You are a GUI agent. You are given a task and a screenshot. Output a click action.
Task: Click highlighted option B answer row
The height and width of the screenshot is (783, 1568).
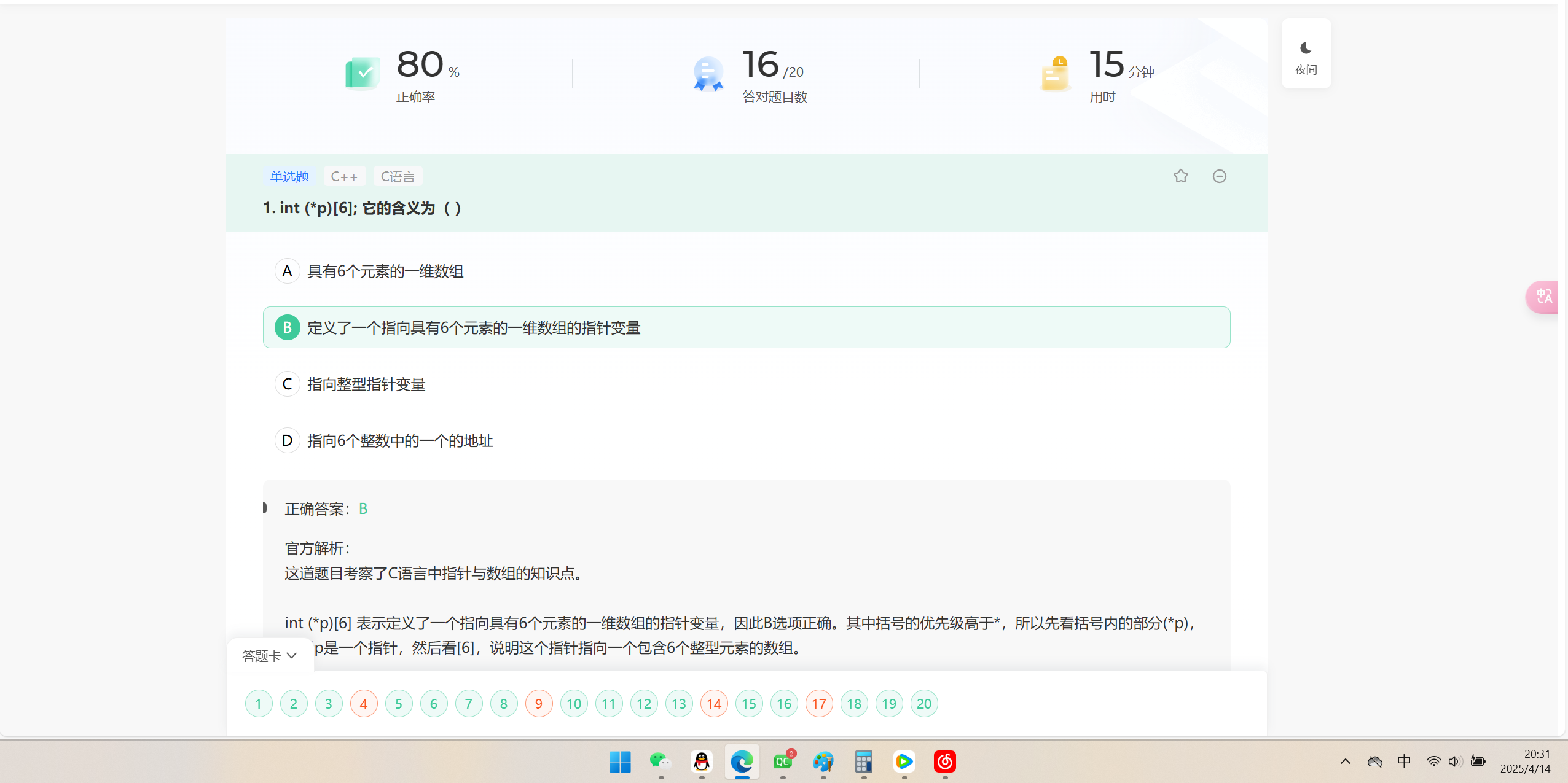coord(746,327)
